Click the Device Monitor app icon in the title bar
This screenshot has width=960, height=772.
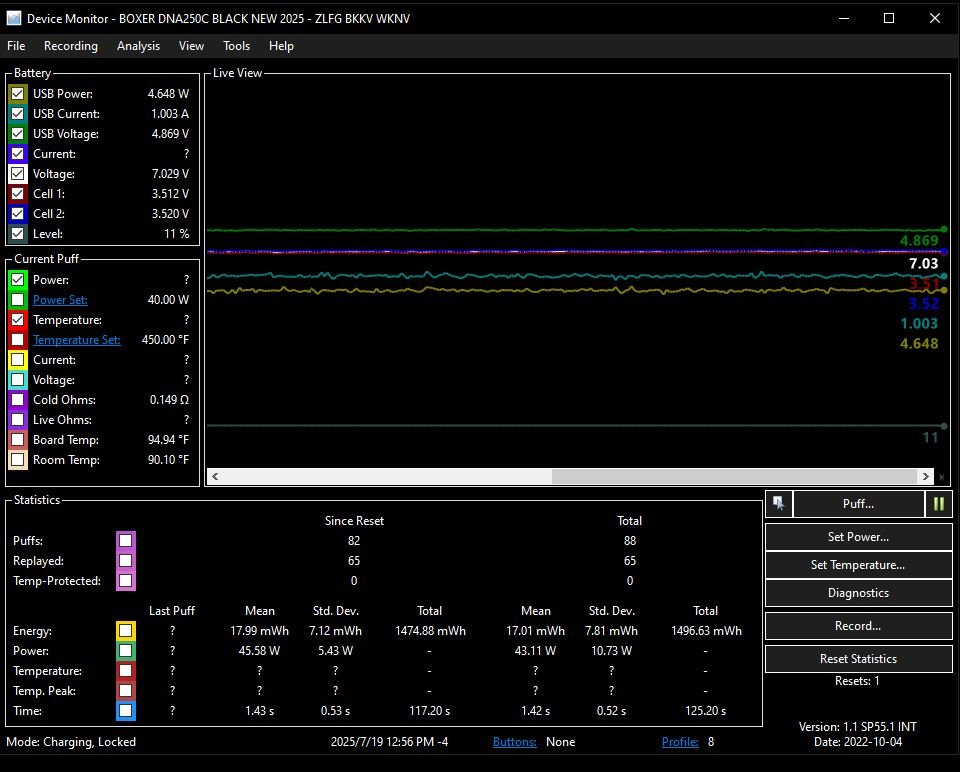[14, 18]
